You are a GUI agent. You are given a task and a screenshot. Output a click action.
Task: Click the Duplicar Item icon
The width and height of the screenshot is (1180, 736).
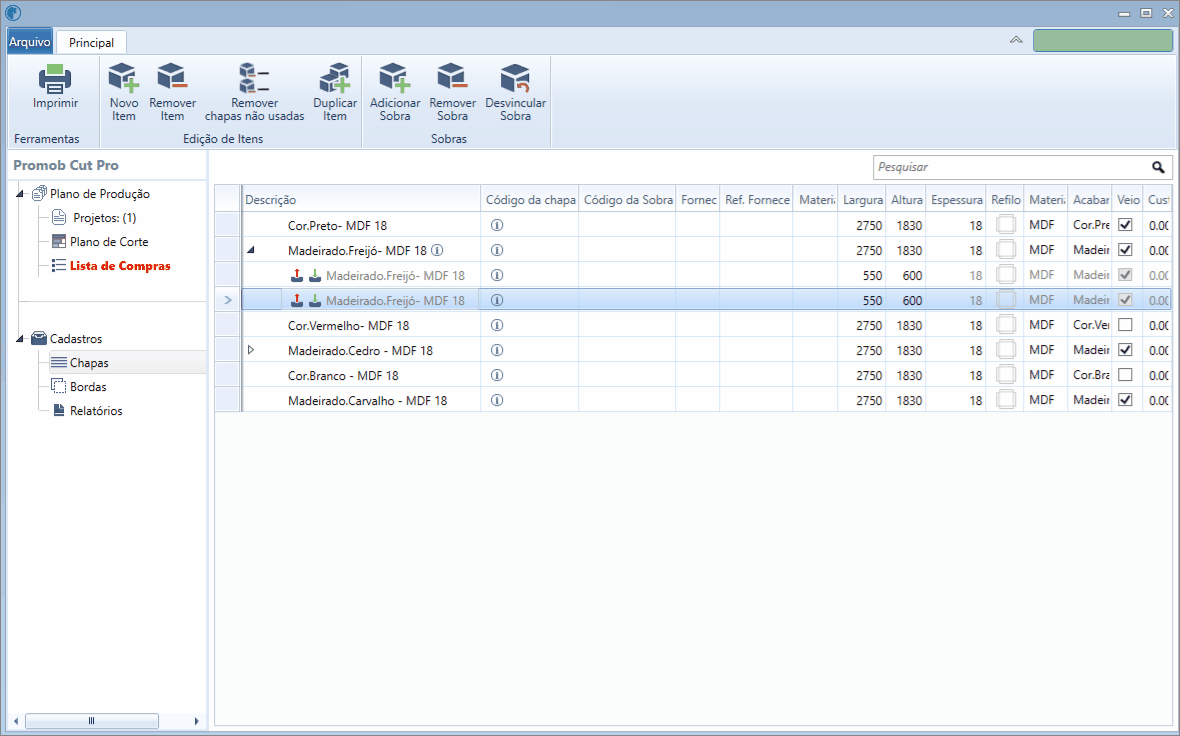click(335, 78)
